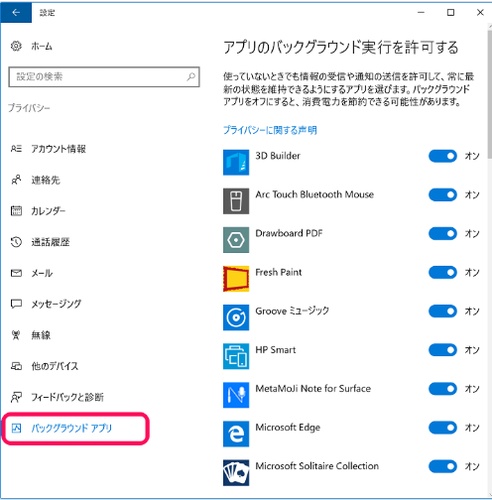Click the Microsoft Solitaire Collection cards icon
This screenshot has height=500, width=492.
tap(236, 473)
